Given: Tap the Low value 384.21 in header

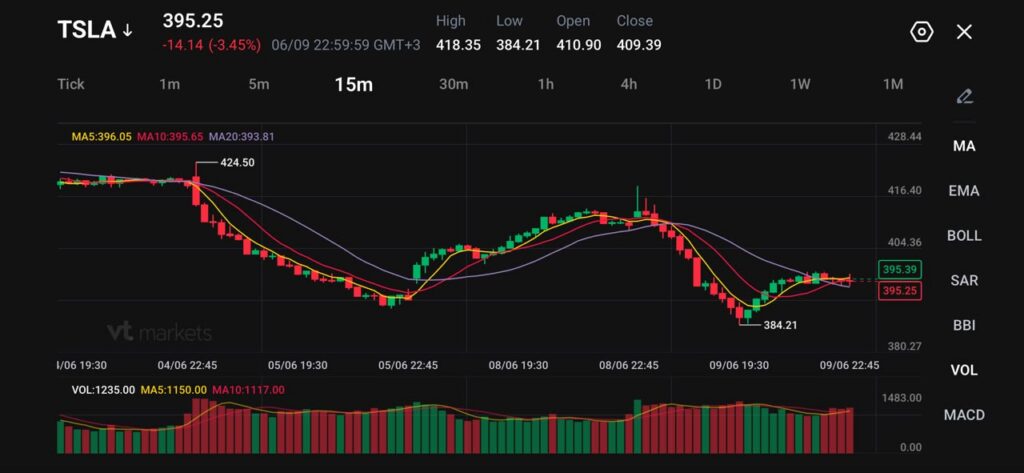Looking at the screenshot, I should tap(518, 45).
